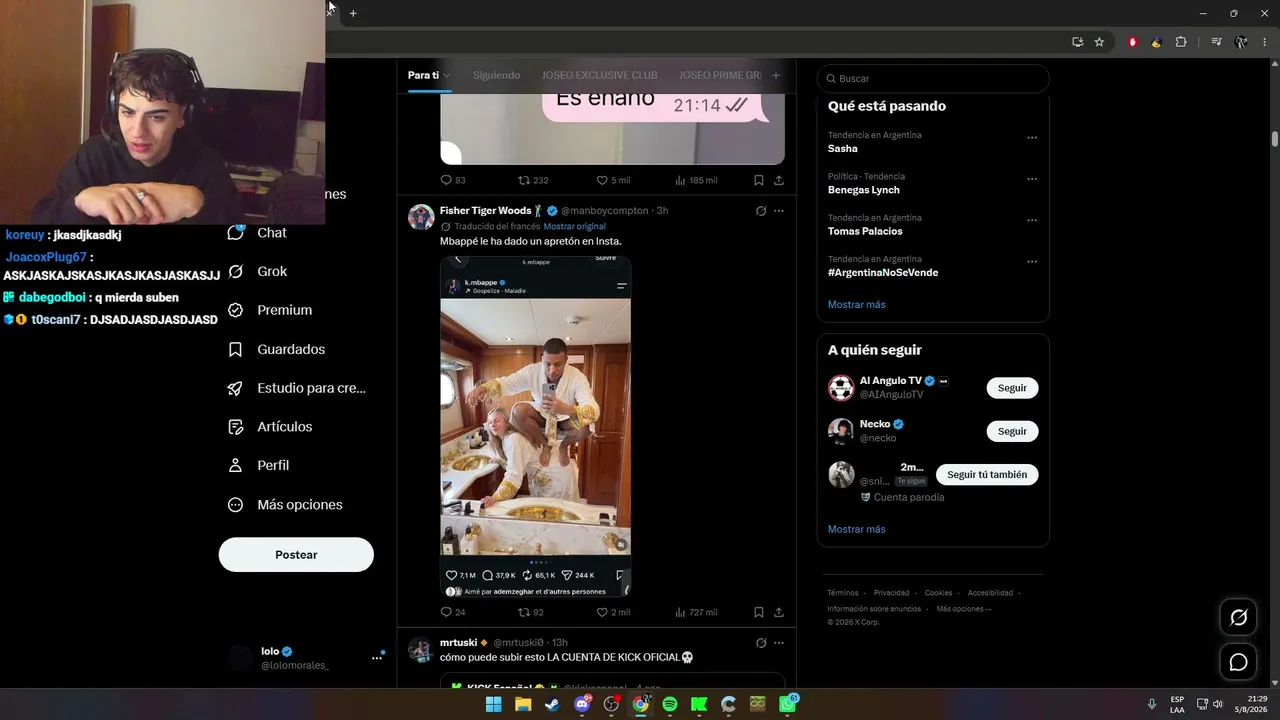Click the Postear button
This screenshot has height=720, width=1280.
point(296,555)
